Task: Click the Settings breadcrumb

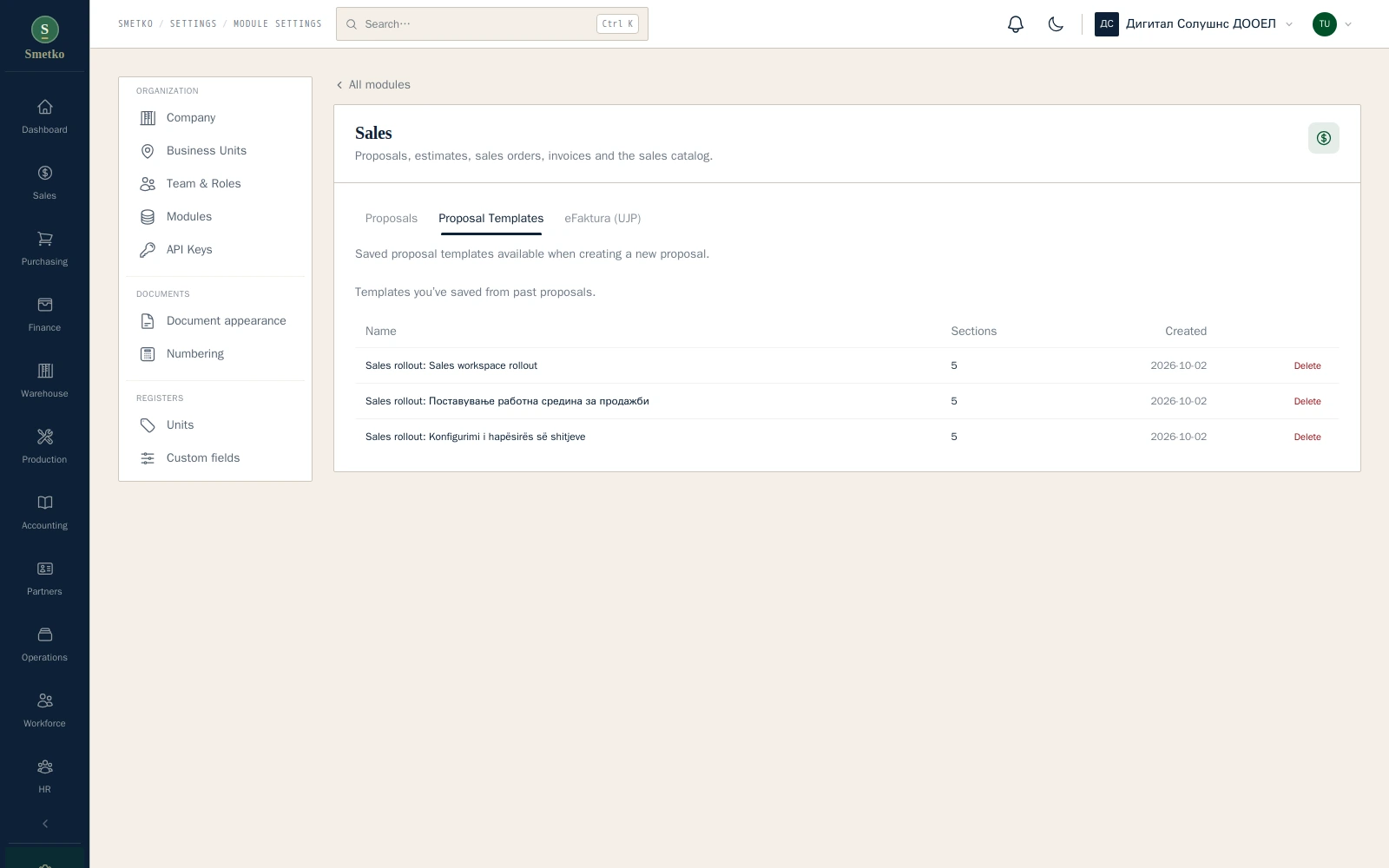Action: point(194,24)
